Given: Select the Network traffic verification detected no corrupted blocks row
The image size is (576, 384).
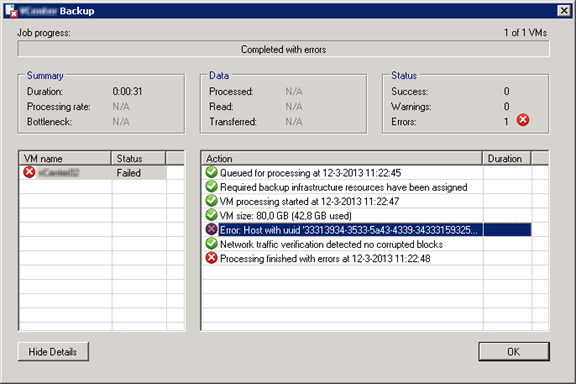Looking at the screenshot, I should click(366, 244).
